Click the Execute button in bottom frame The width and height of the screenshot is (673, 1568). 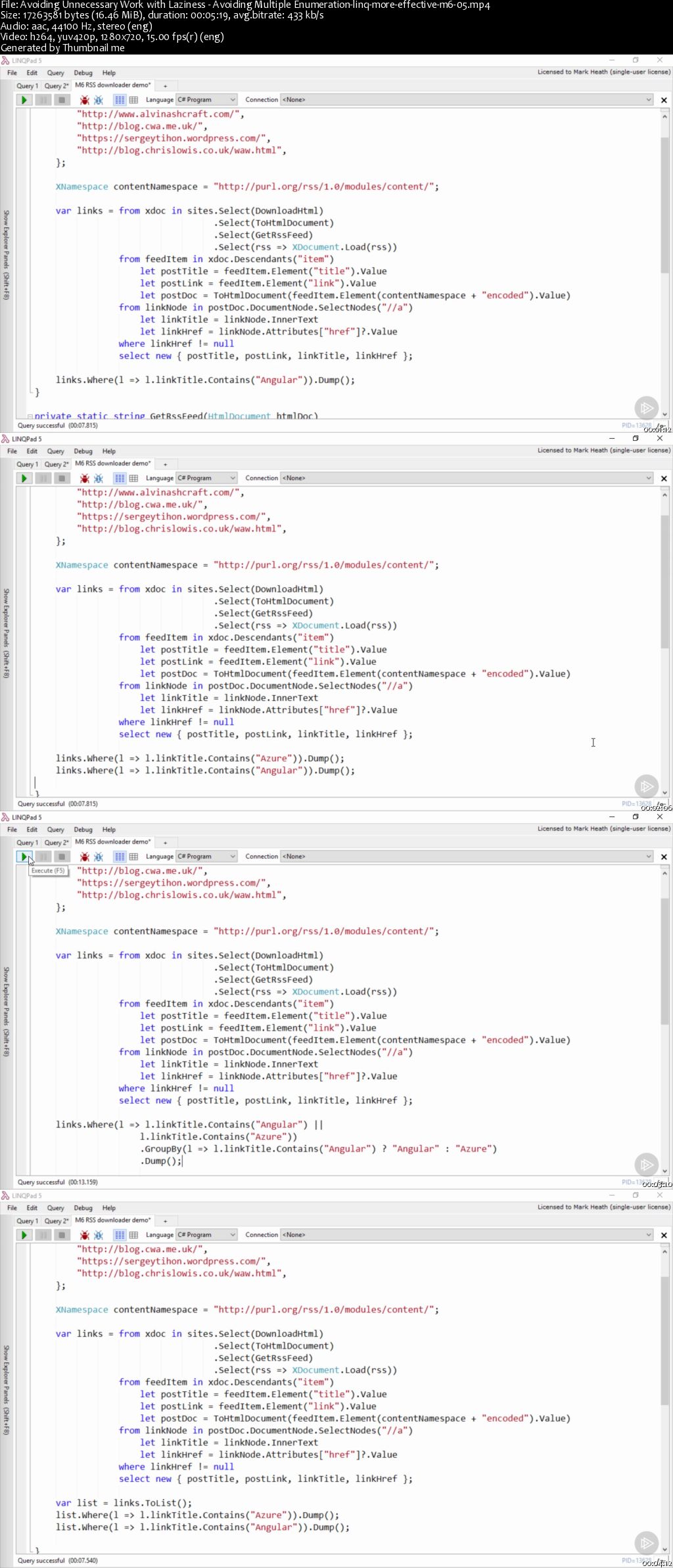point(24,1235)
